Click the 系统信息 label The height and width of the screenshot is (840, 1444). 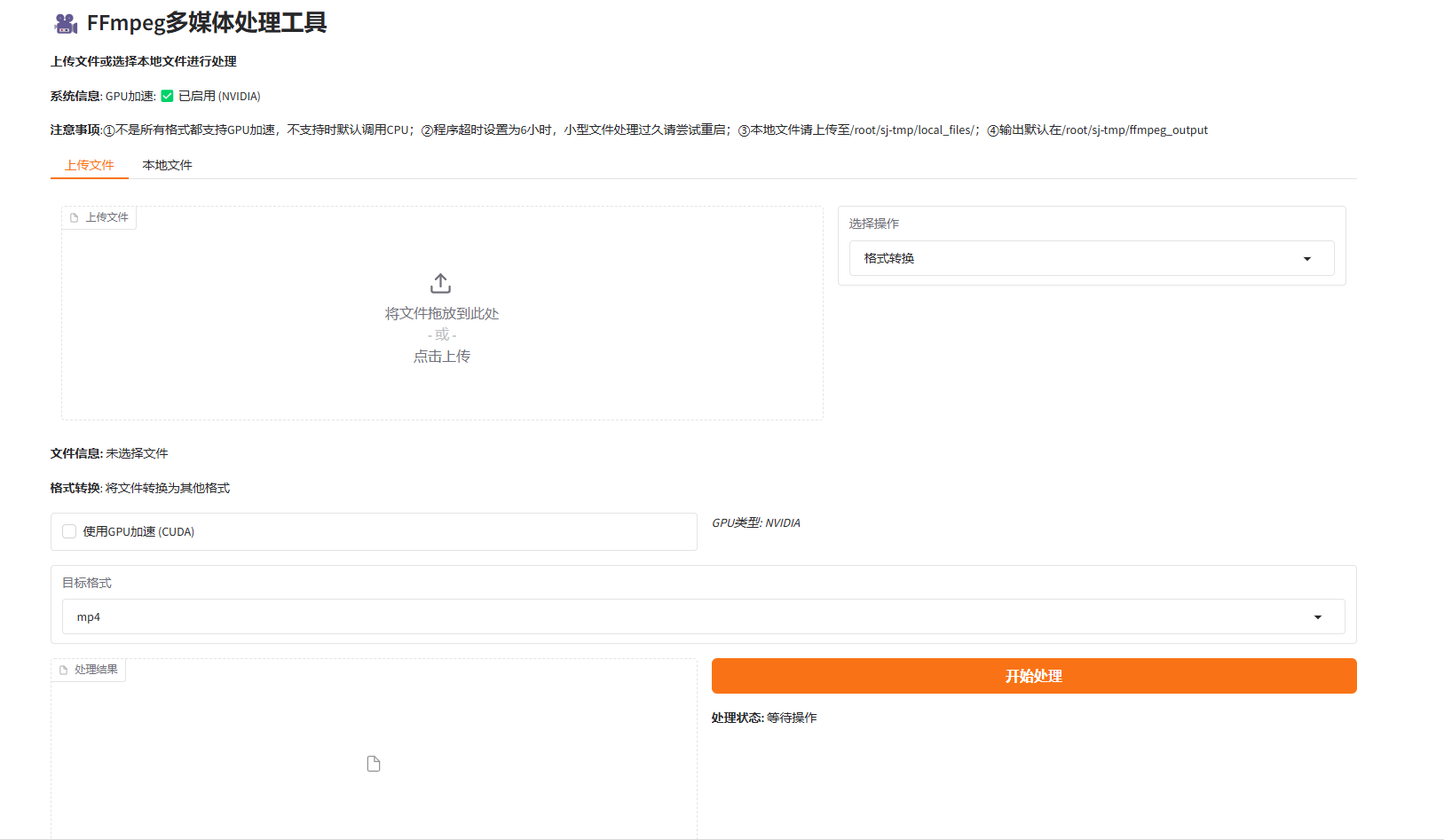[75, 96]
